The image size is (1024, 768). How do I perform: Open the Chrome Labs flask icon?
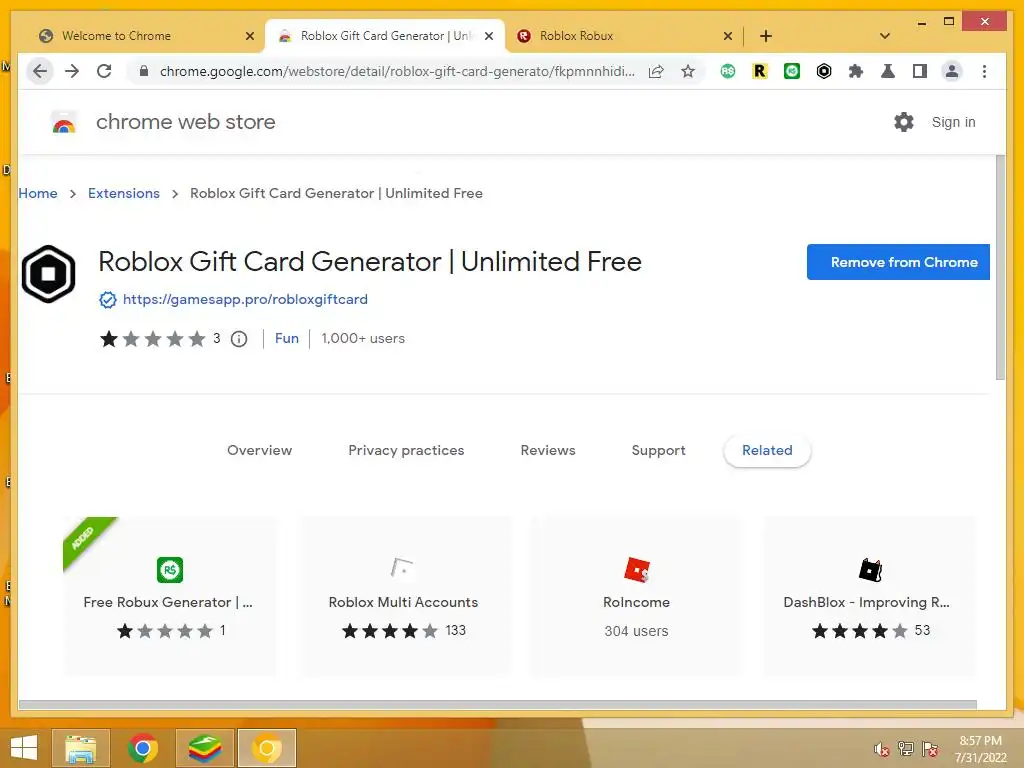888,71
